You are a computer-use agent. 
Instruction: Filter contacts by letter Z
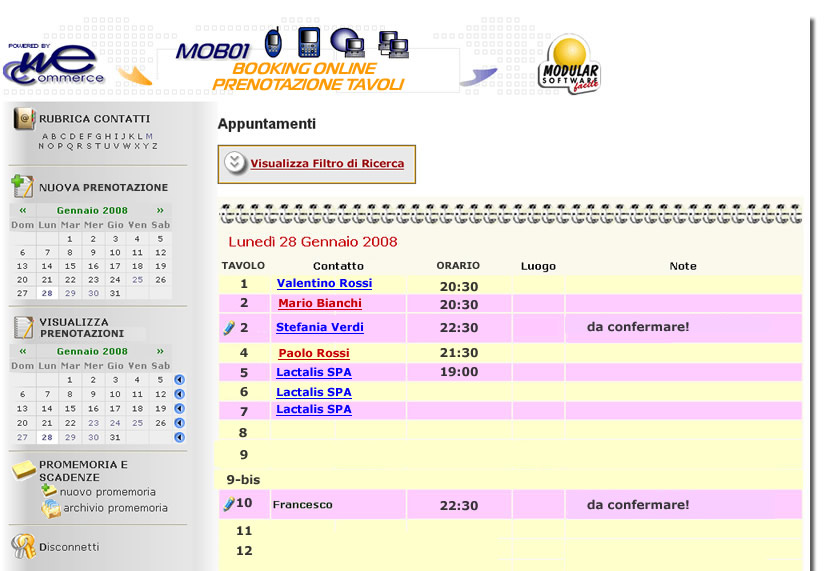click(x=154, y=146)
